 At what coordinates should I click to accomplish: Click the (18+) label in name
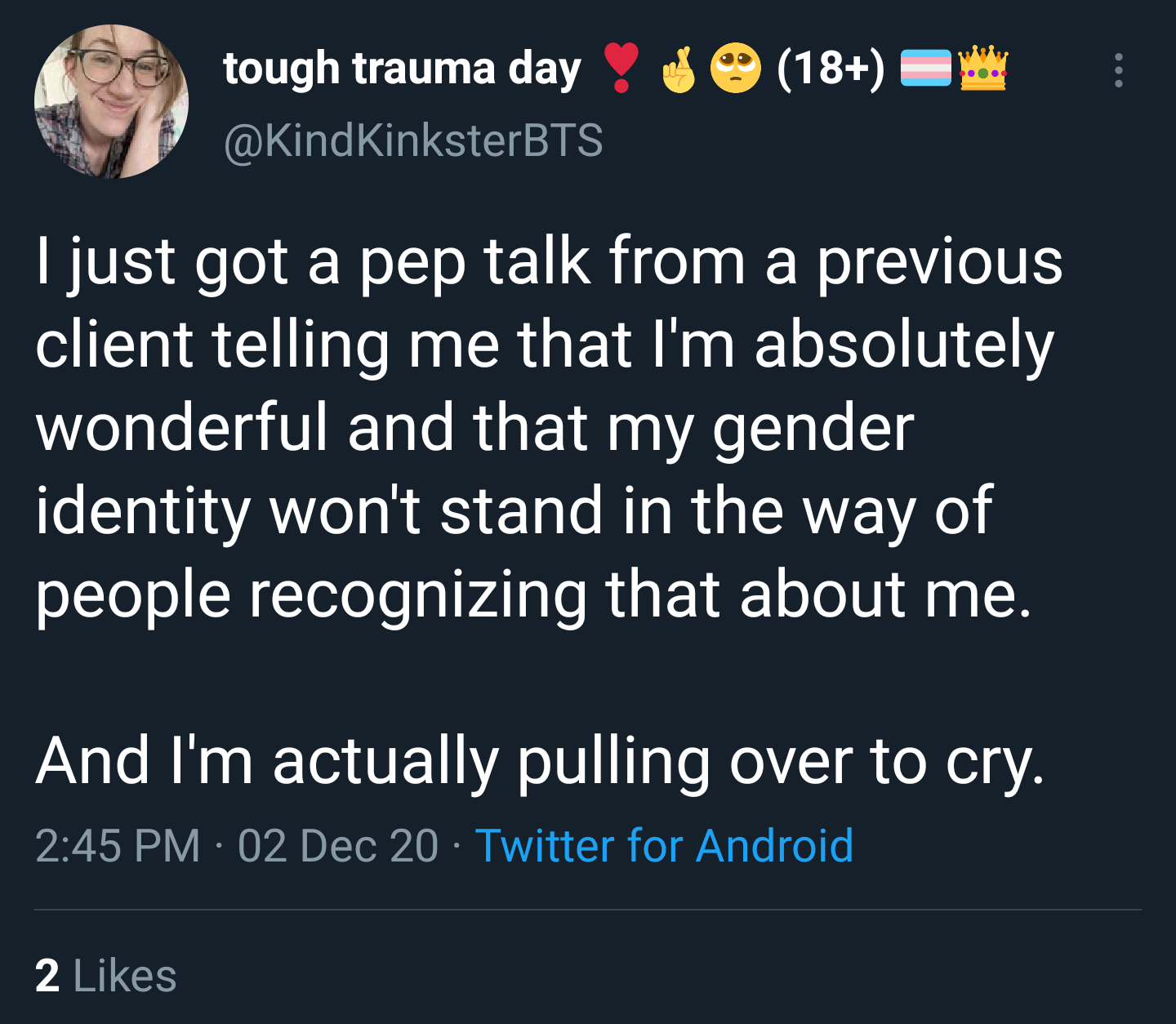[831, 69]
